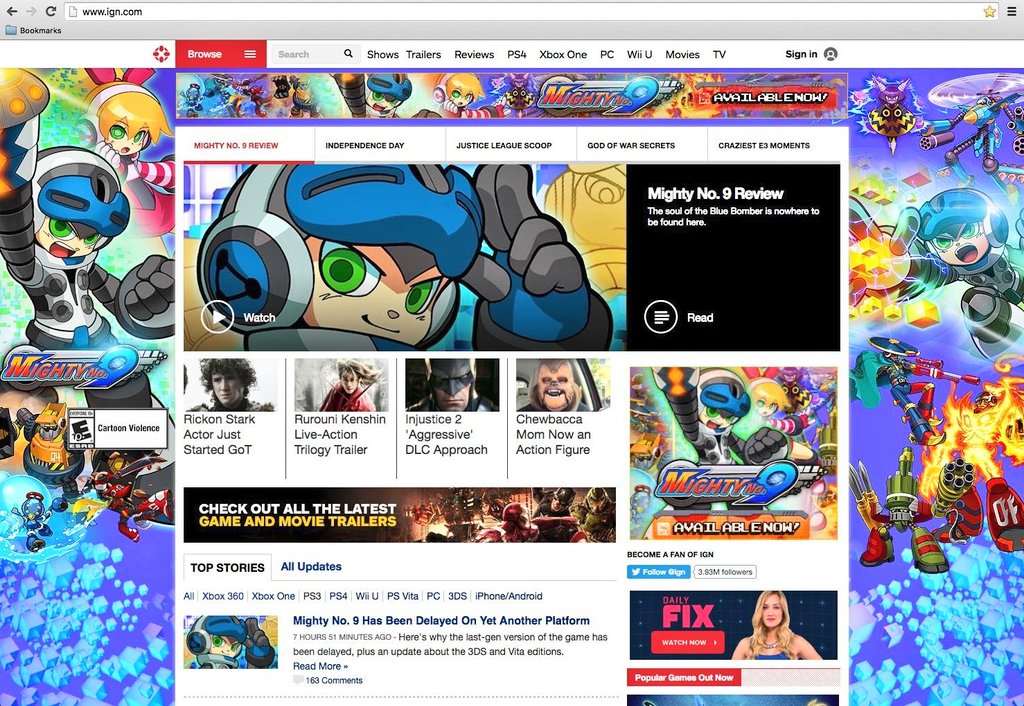Open the TV nav item
This screenshot has height=706, width=1024.
719,54
